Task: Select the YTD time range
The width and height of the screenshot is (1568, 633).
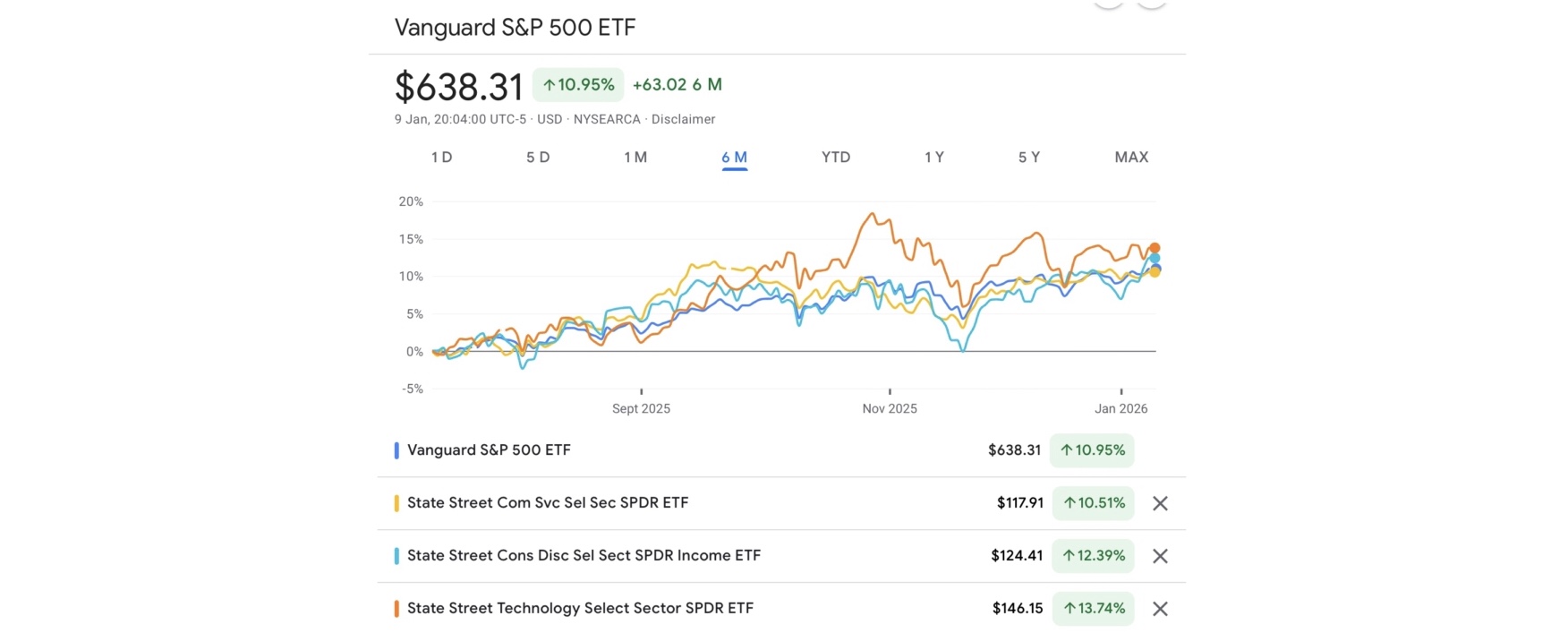Action: pyautogui.click(x=836, y=158)
